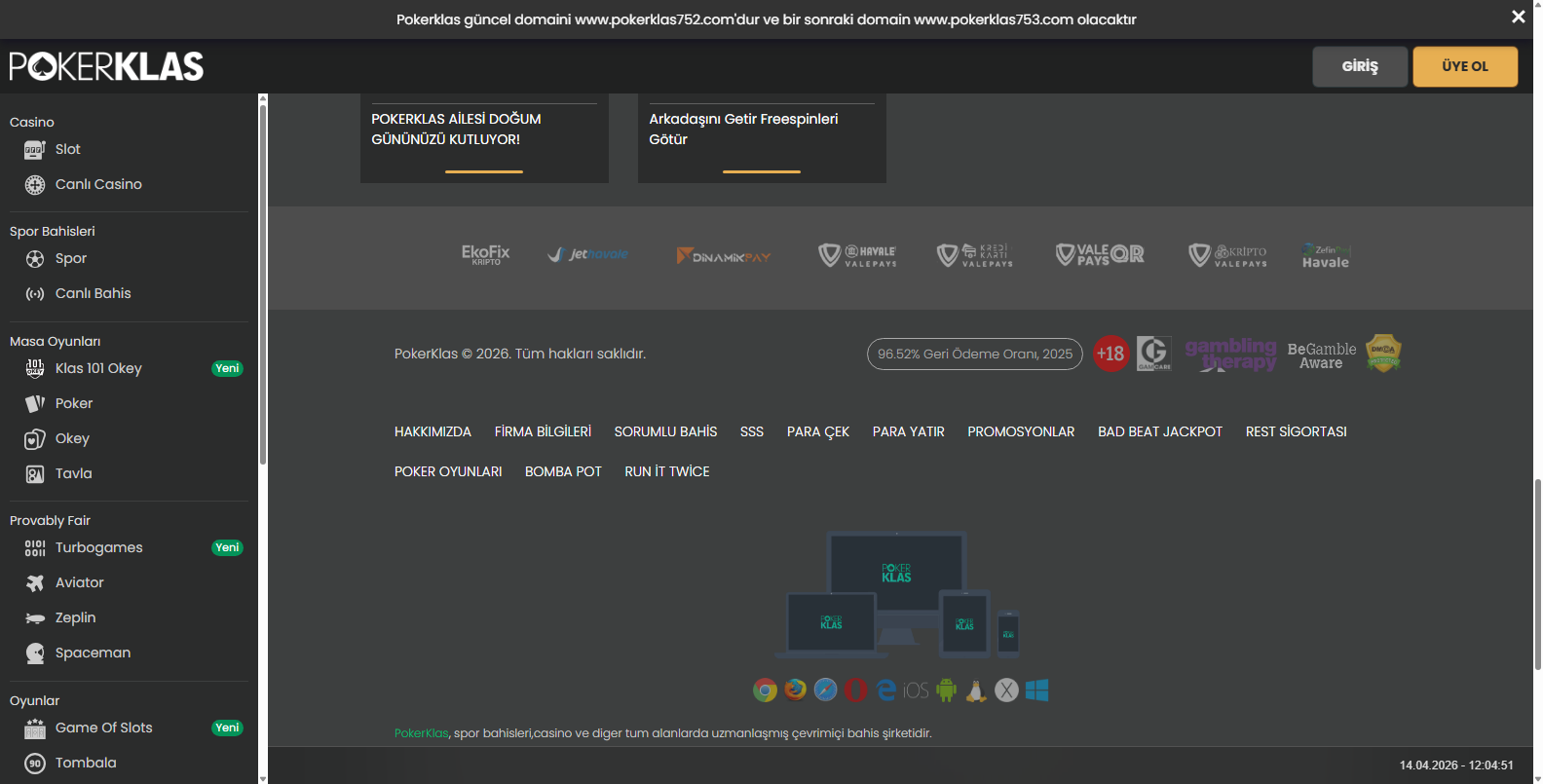Open the Doğum Gününüzü Kutluyor promo card
The image size is (1543, 784).
click(484, 138)
